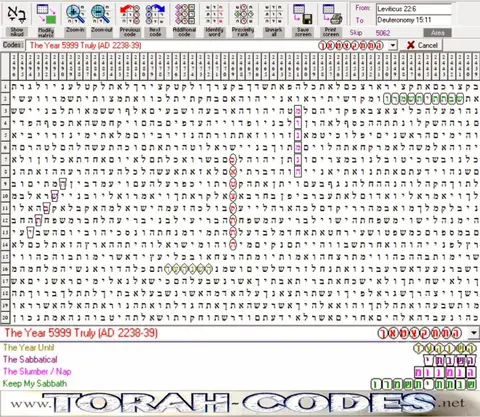Expand the lower Year 5999 Truly dropdown arrow
The height and width of the screenshot is (417, 480).
pyautogui.click(x=474, y=333)
